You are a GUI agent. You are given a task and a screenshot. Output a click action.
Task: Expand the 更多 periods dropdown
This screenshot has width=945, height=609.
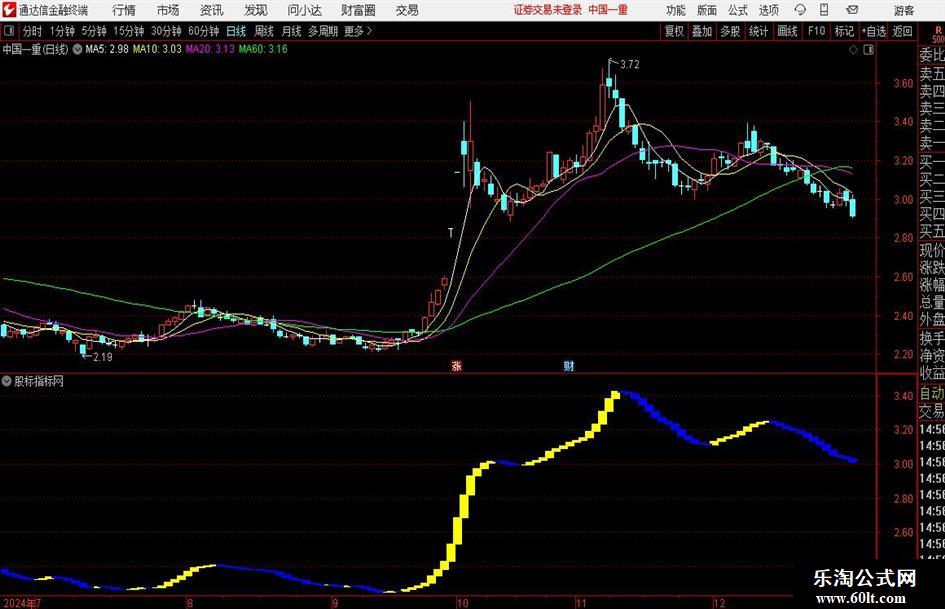(358, 31)
